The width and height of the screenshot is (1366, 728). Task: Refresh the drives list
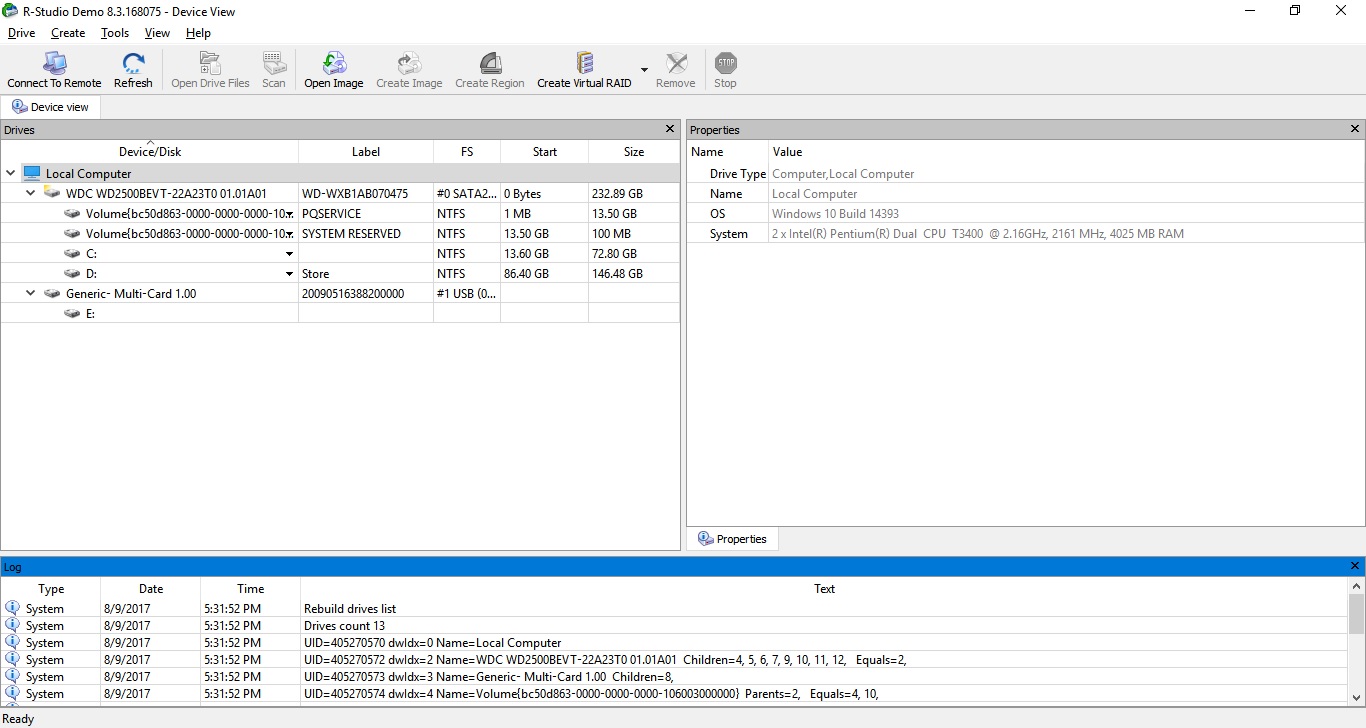[x=133, y=63]
